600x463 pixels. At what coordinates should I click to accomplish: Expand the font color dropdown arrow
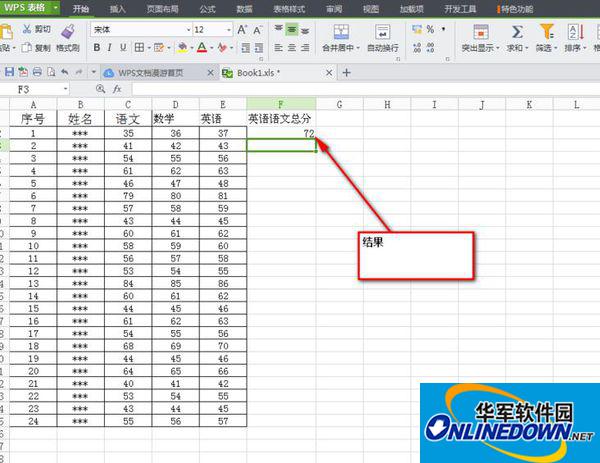[x=211, y=48]
